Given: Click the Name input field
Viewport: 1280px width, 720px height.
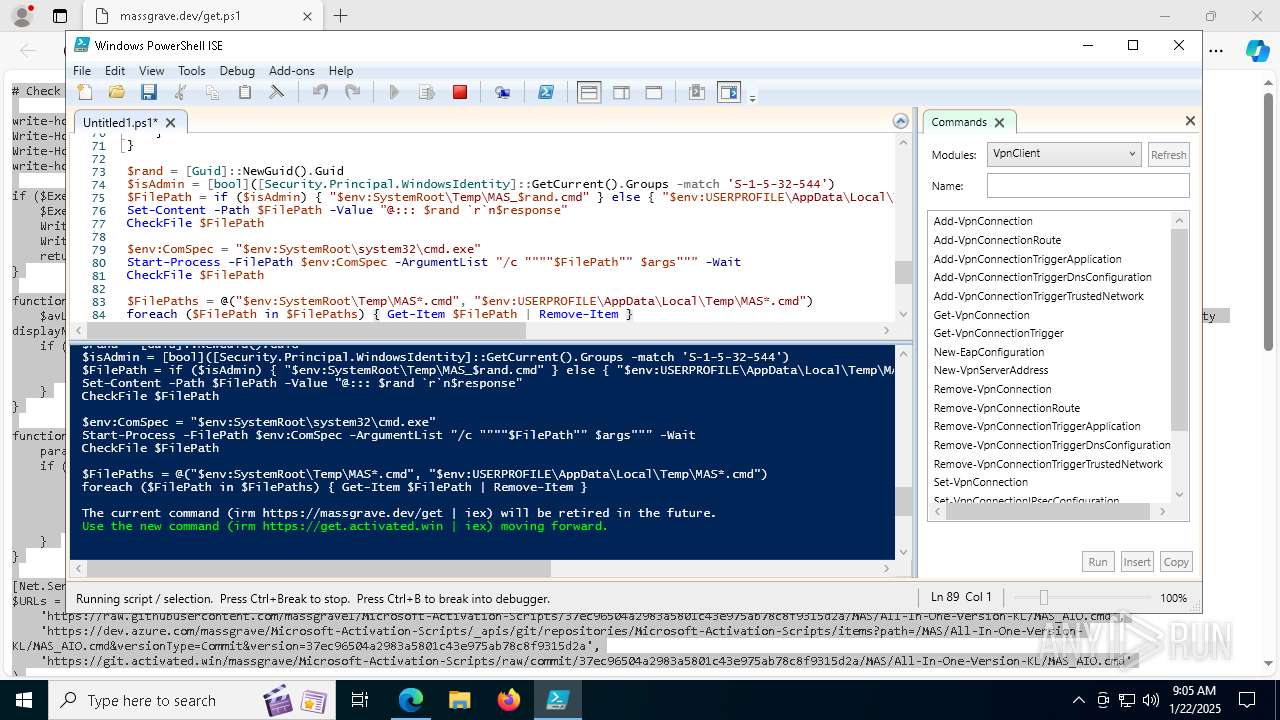Looking at the screenshot, I should point(1087,186).
